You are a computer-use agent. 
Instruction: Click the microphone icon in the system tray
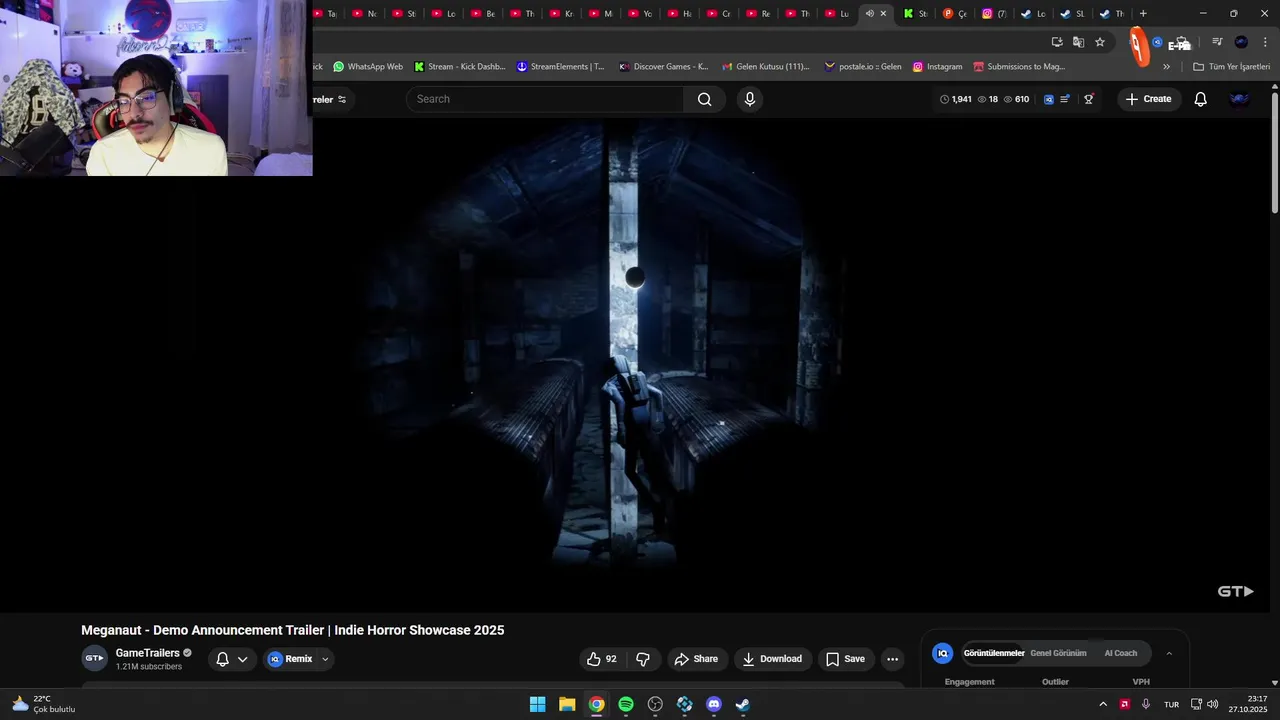pyautogui.click(x=1146, y=704)
